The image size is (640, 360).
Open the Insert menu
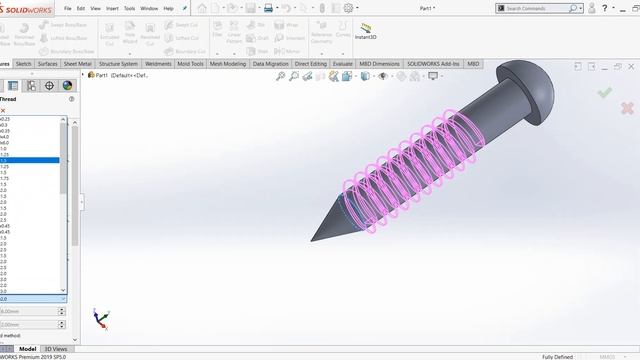click(x=112, y=8)
